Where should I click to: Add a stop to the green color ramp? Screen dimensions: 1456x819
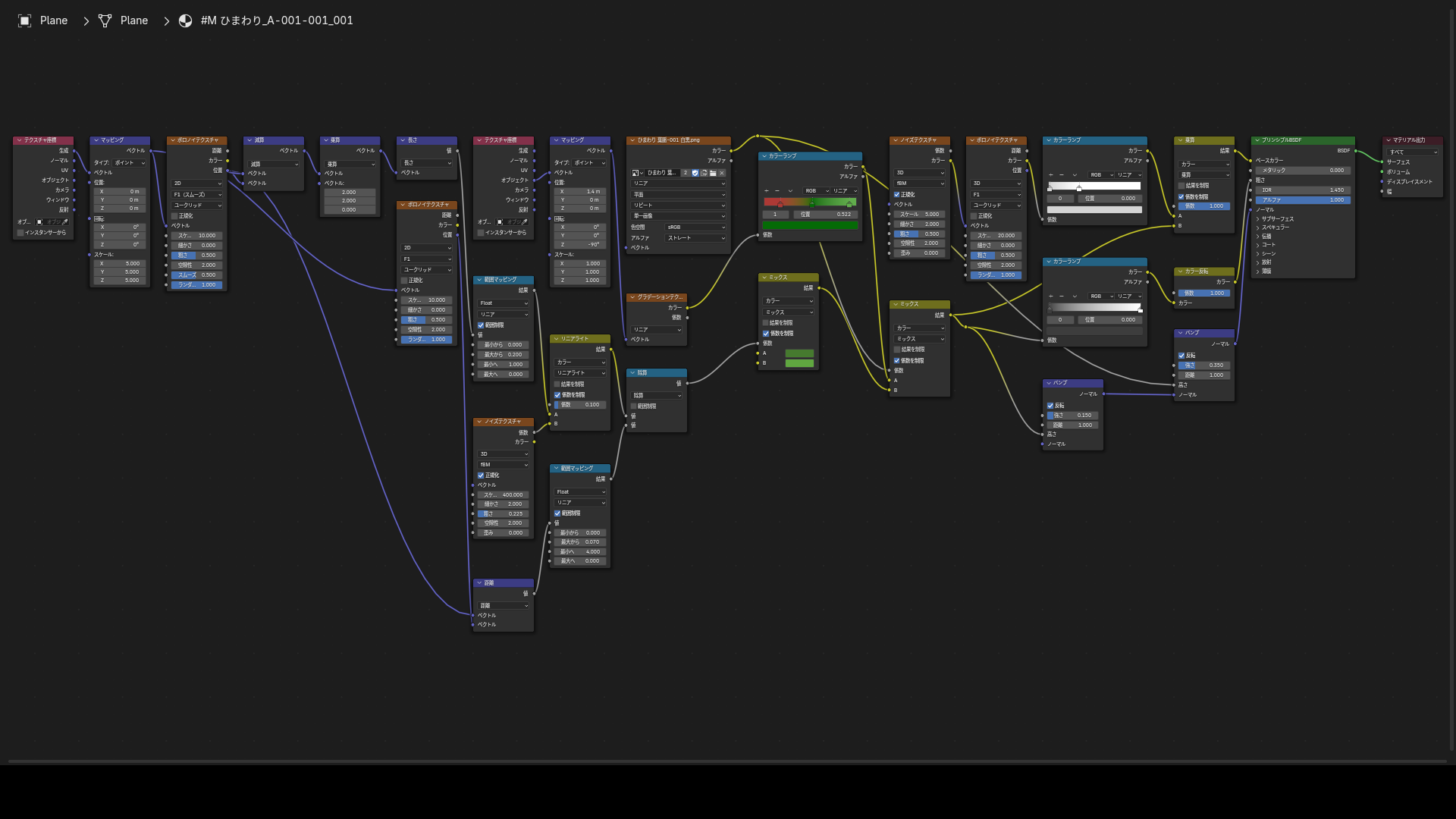point(766,191)
